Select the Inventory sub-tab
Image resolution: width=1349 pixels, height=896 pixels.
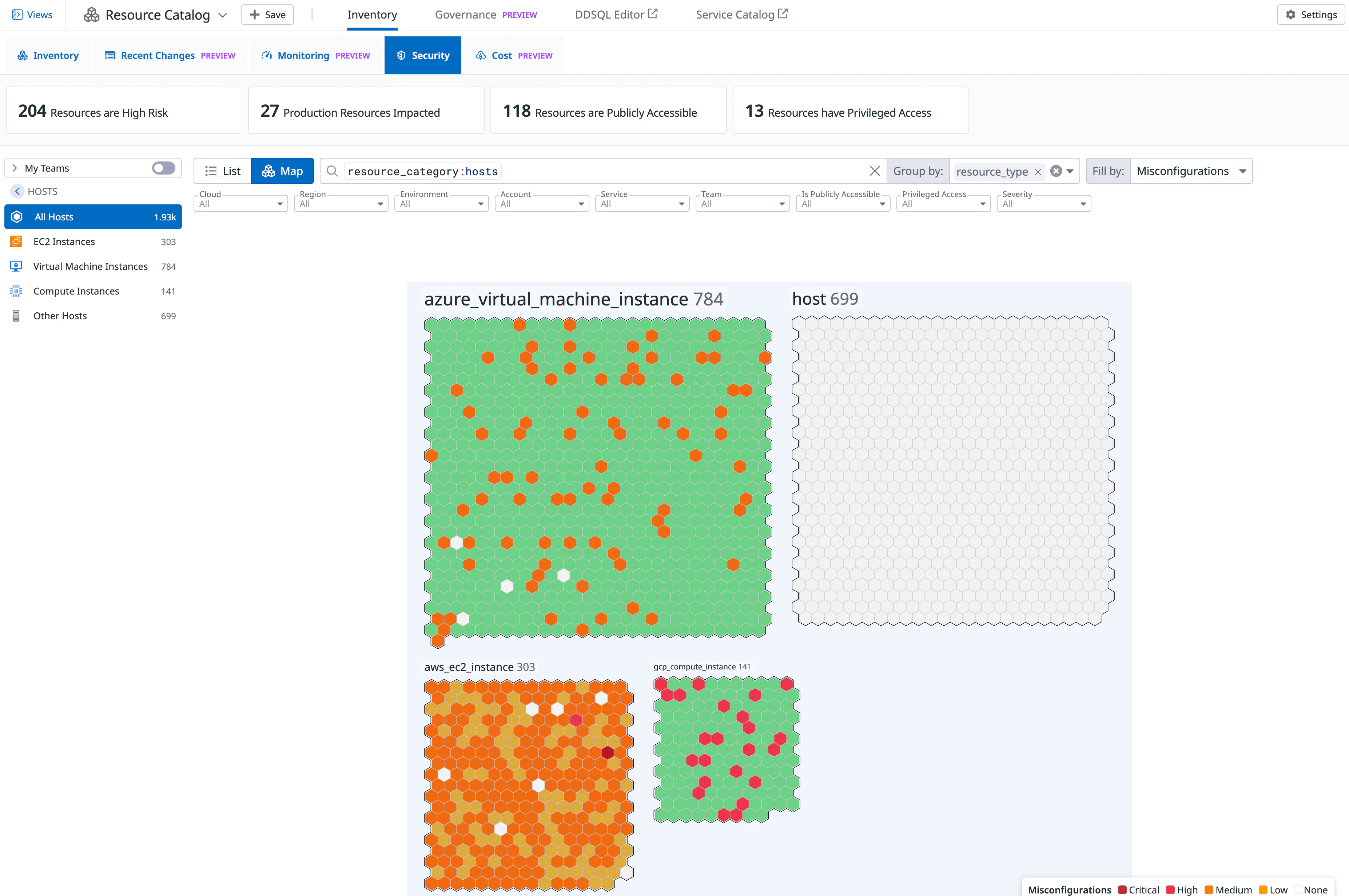coord(48,55)
